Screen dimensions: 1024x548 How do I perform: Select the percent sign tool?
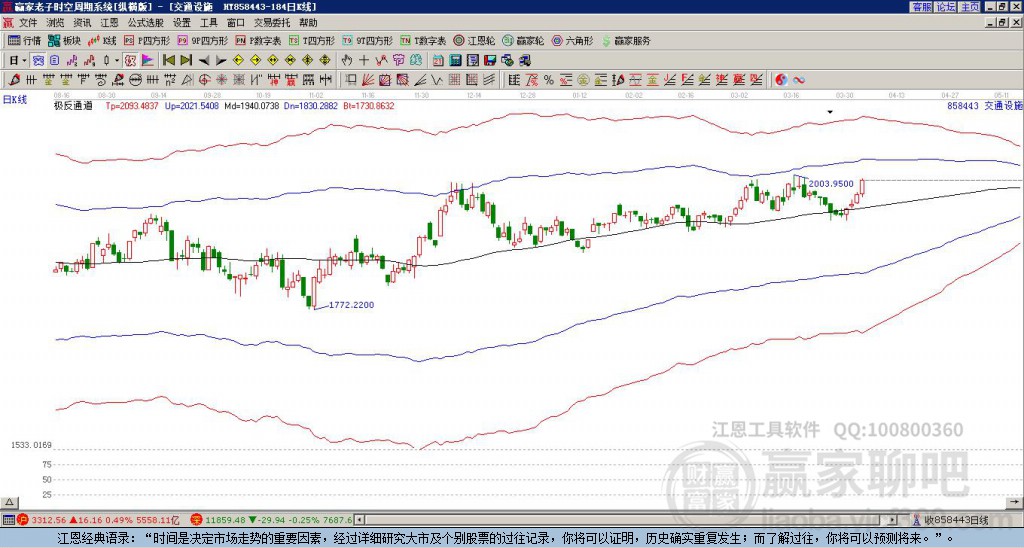(549, 80)
